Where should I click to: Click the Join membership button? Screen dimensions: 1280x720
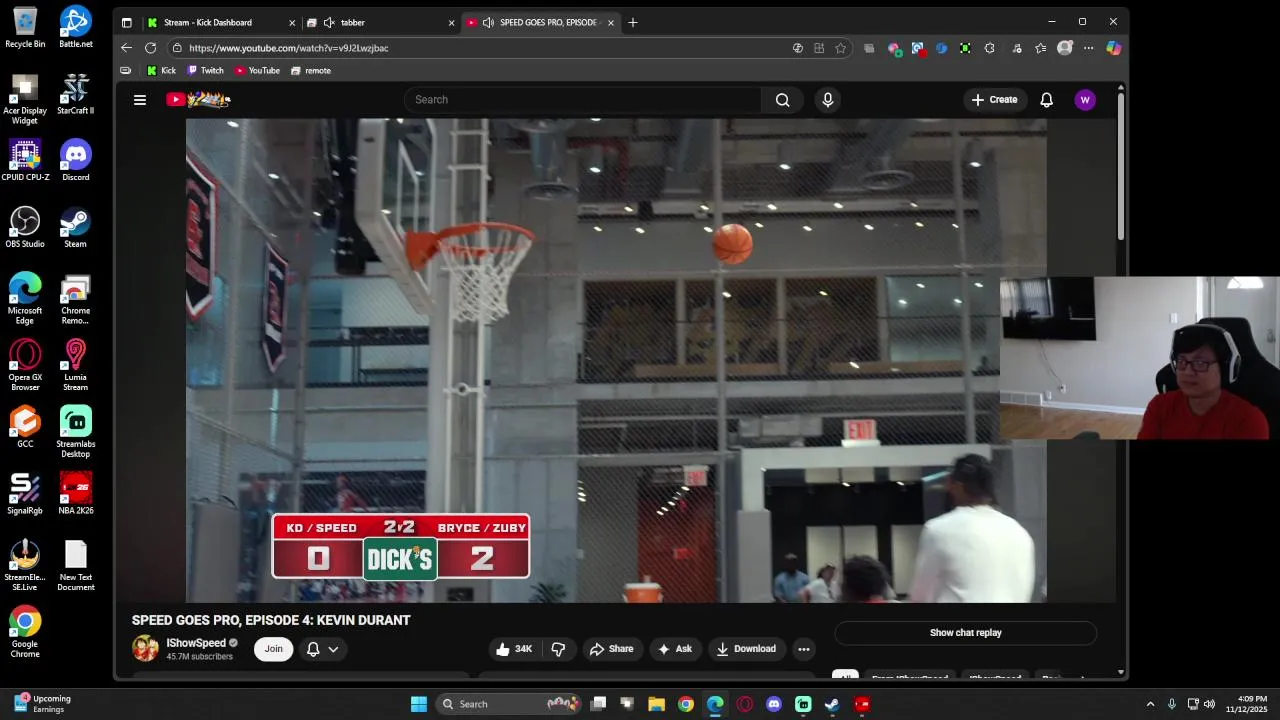tap(273, 649)
